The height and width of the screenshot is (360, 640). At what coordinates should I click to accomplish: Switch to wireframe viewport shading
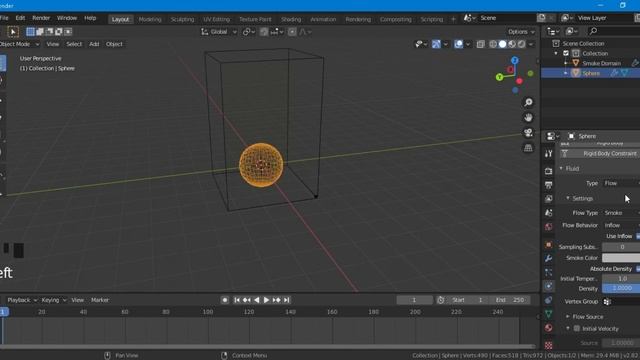pos(493,44)
